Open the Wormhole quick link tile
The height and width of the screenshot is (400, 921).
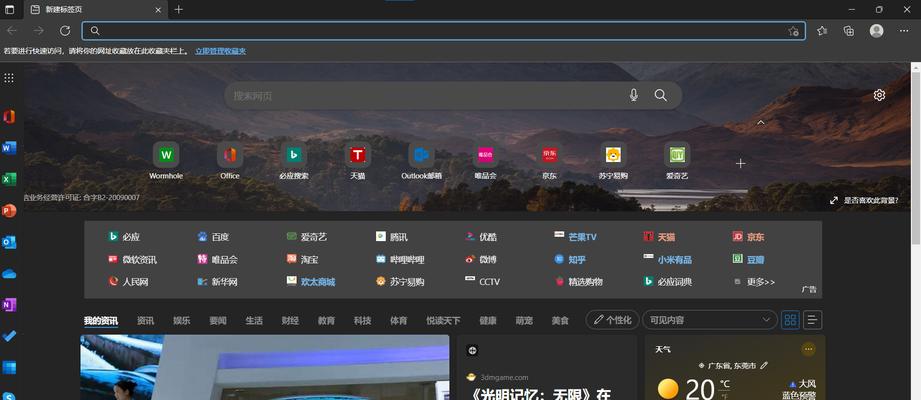tap(166, 161)
